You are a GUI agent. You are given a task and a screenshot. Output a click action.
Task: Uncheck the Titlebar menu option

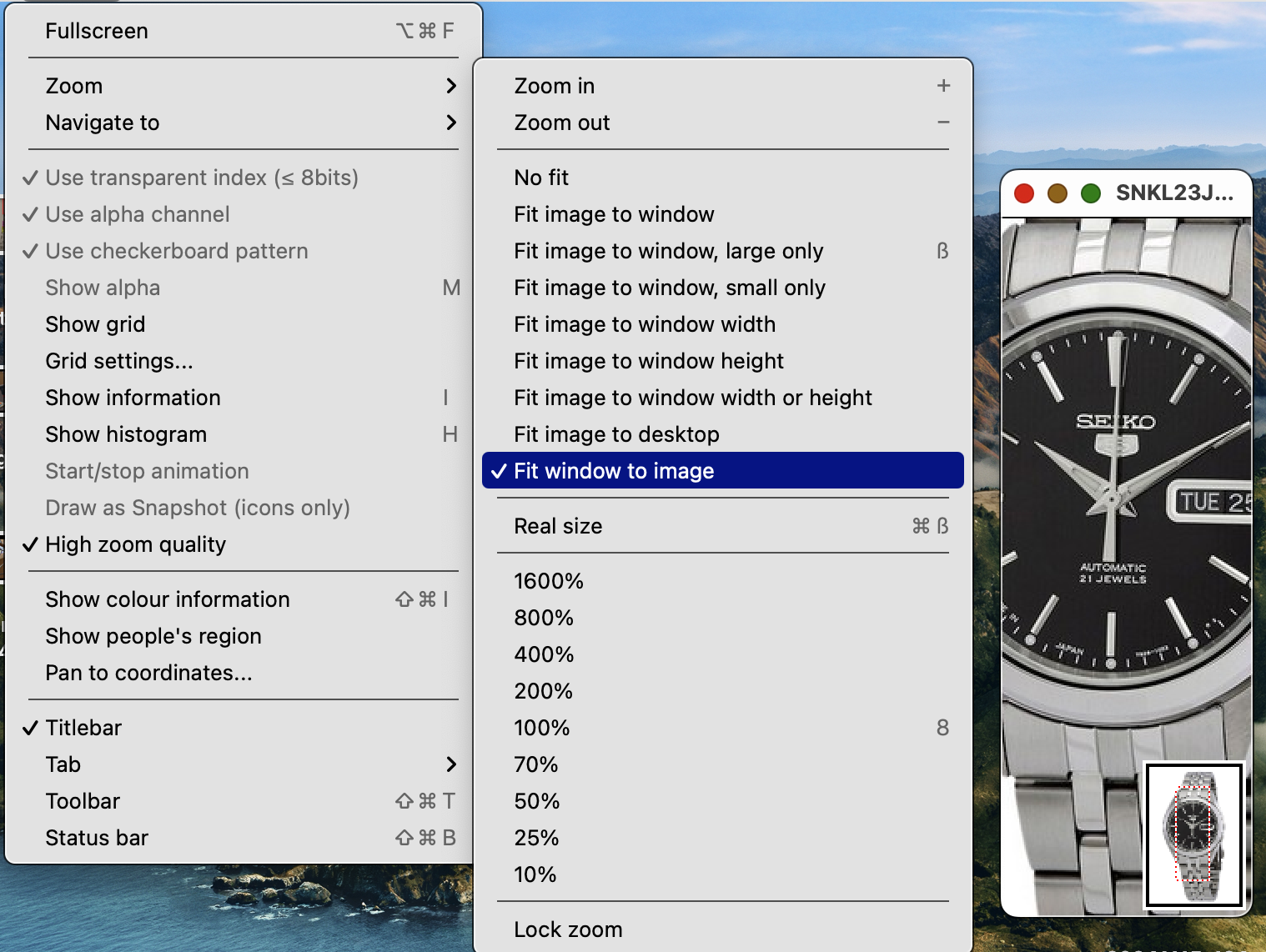(83, 728)
